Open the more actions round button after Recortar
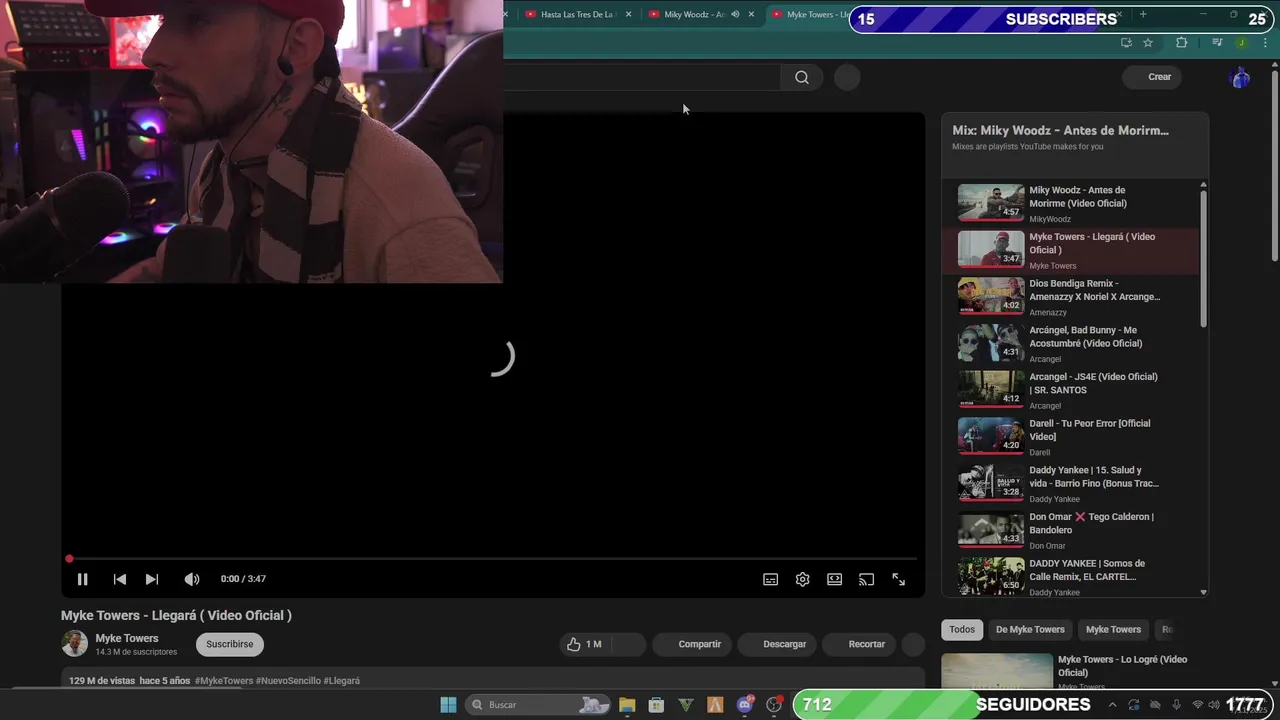Image resolution: width=1280 pixels, height=720 pixels. (x=913, y=644)
